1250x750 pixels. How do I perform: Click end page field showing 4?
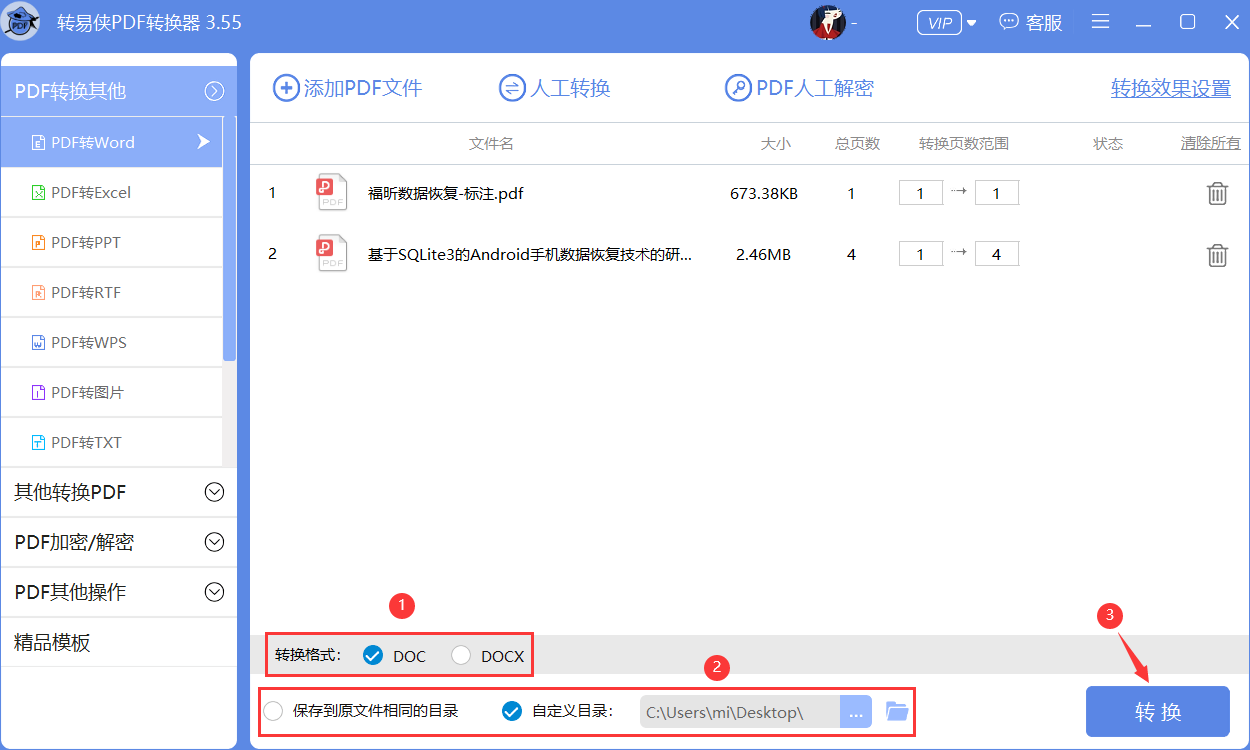(997, 254)
